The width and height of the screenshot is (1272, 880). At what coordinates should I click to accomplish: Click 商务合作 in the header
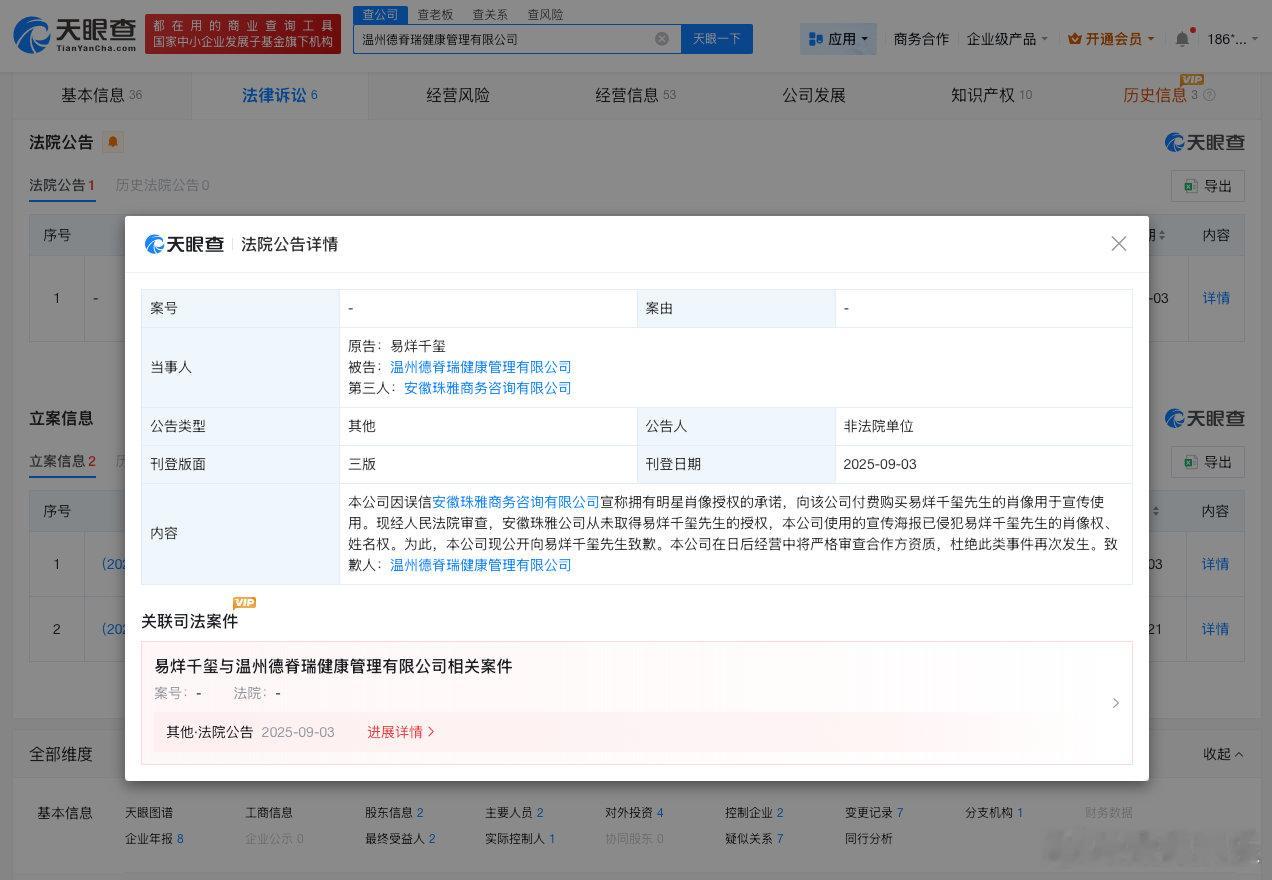click(x=921, y=39)
